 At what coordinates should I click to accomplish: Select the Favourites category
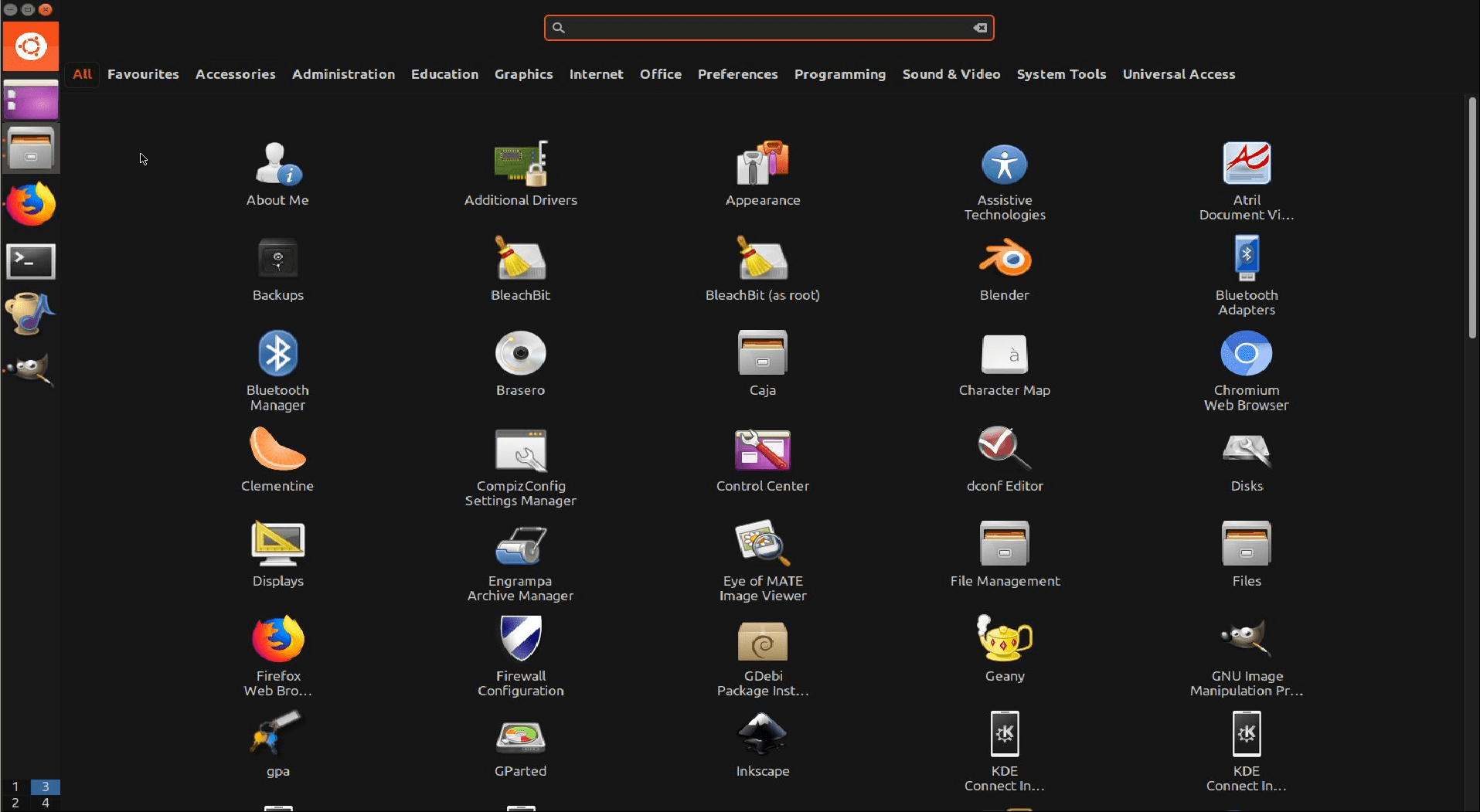(x=143, y=74)
